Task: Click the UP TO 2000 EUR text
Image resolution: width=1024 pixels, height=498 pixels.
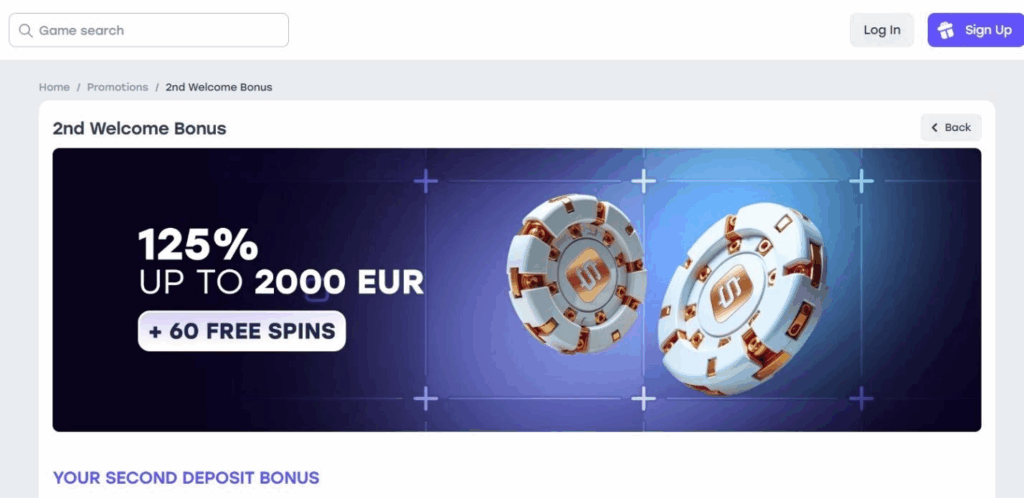Action: coord(281,282)
